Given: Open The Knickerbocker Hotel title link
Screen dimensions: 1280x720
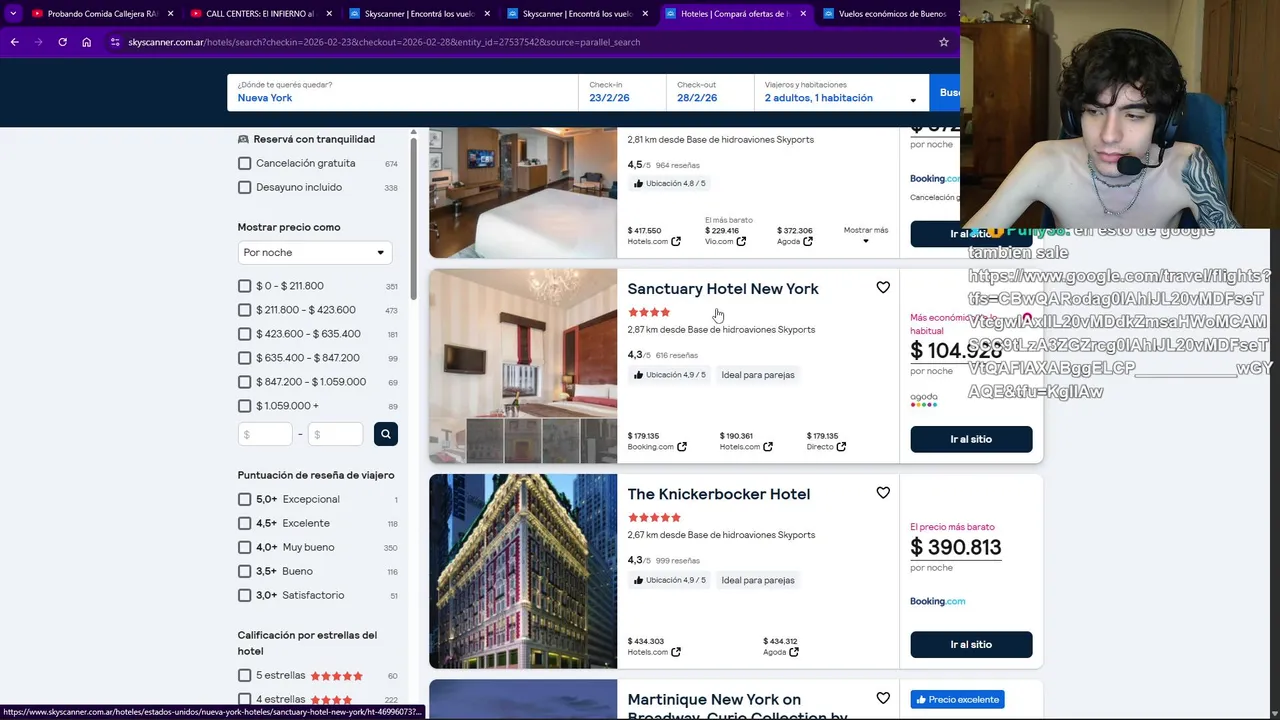Looking at the screenshot, I should point(719,494).
